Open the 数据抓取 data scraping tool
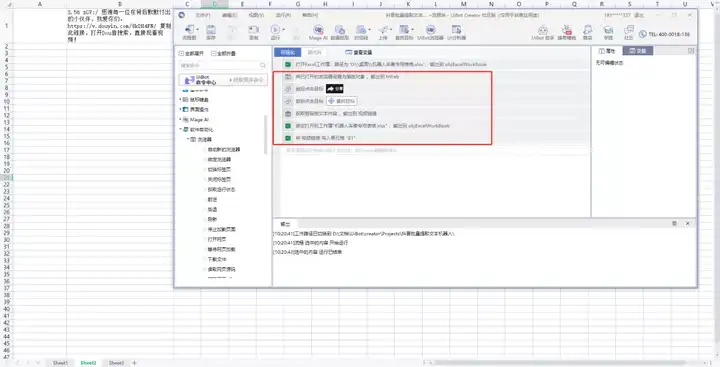This screenshot has width=720, height=367. [339, 29]
